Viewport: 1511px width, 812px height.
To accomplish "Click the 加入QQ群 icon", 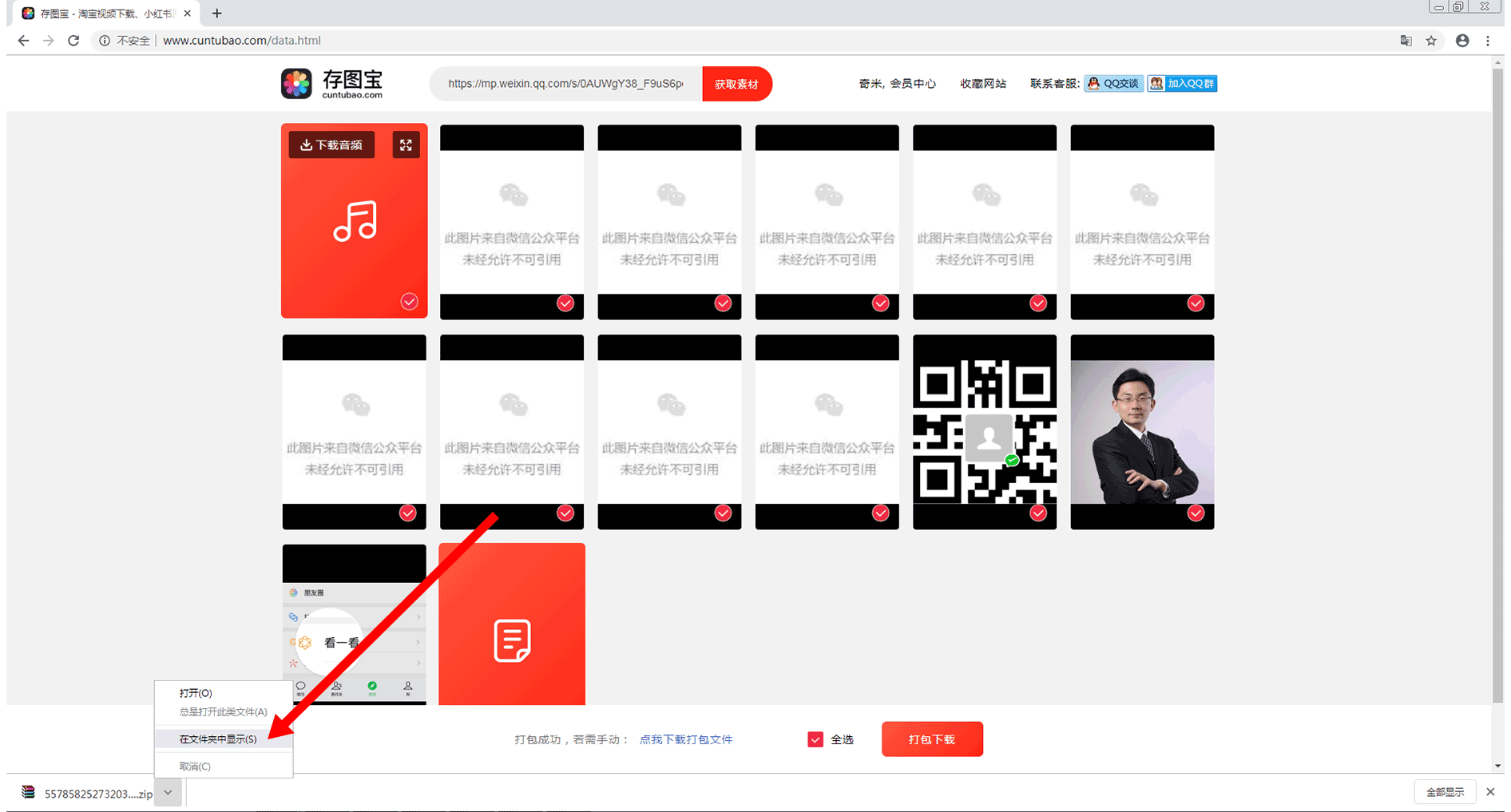I will 1182,84.
